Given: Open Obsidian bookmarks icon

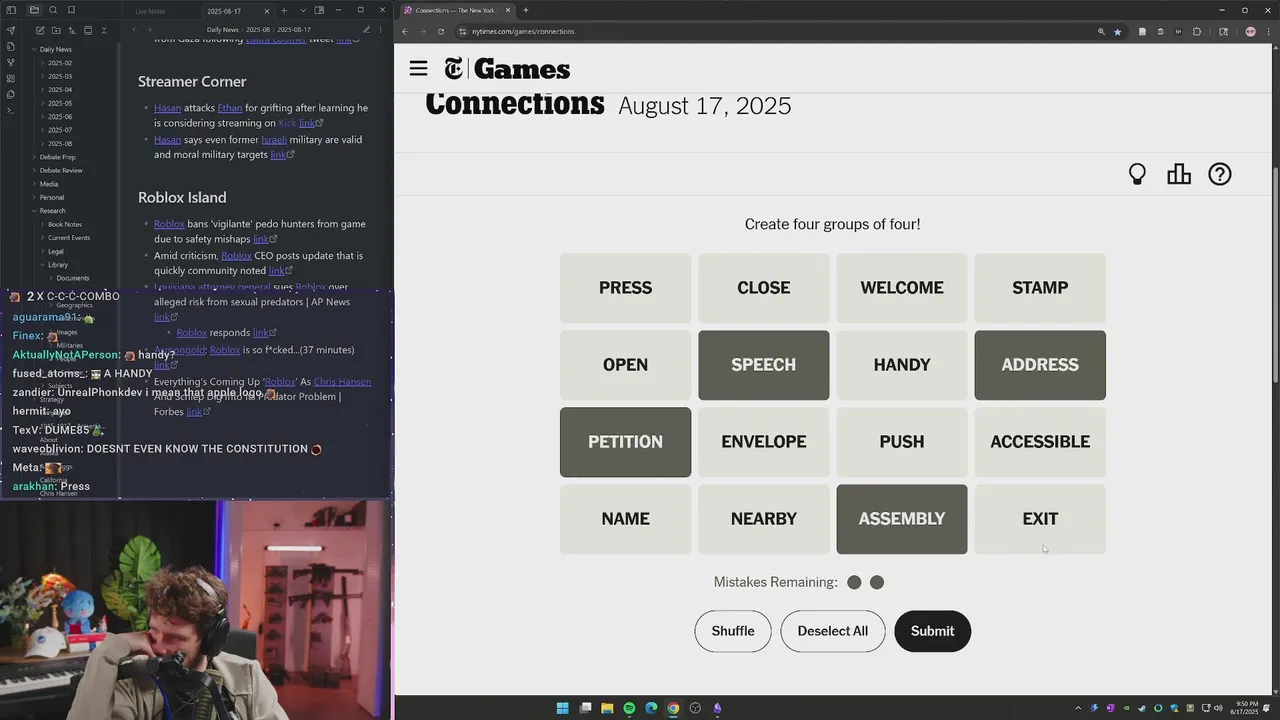Looking at the screenshot, I should tap(70, 10).
